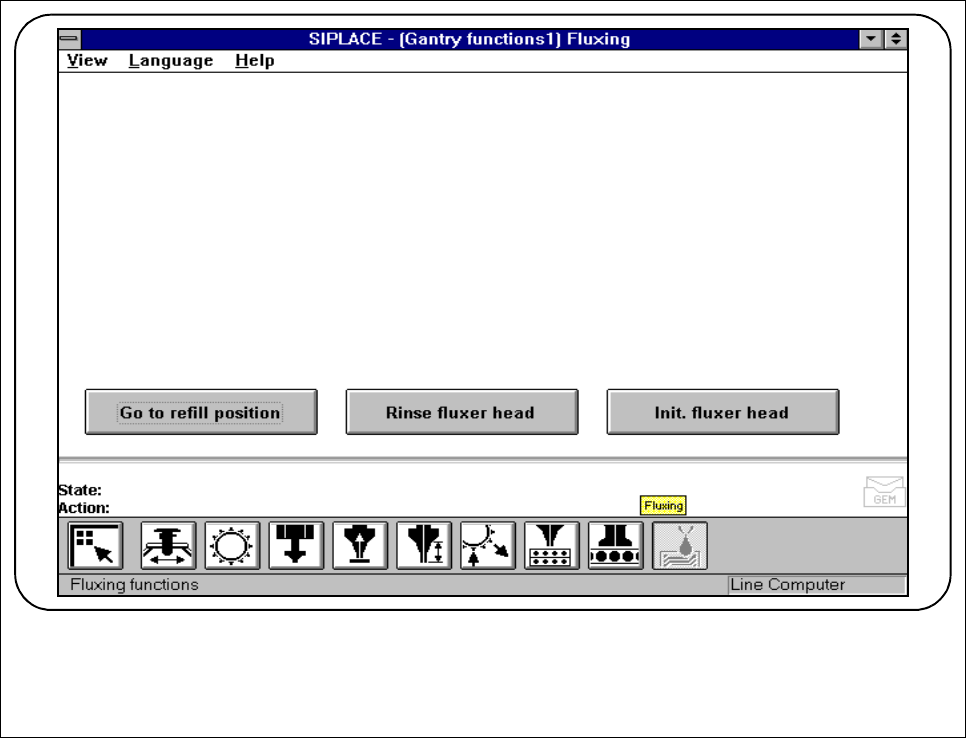966x738 pixels.
Task: Click the Init. fluxer head button
Action: pyautogui.click(x=722, y=412)
